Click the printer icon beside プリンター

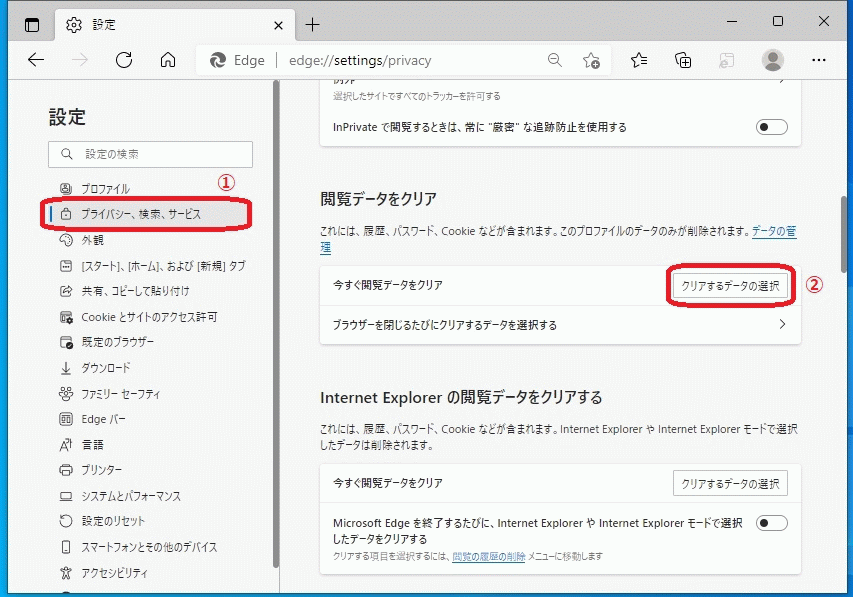[66, 470]
